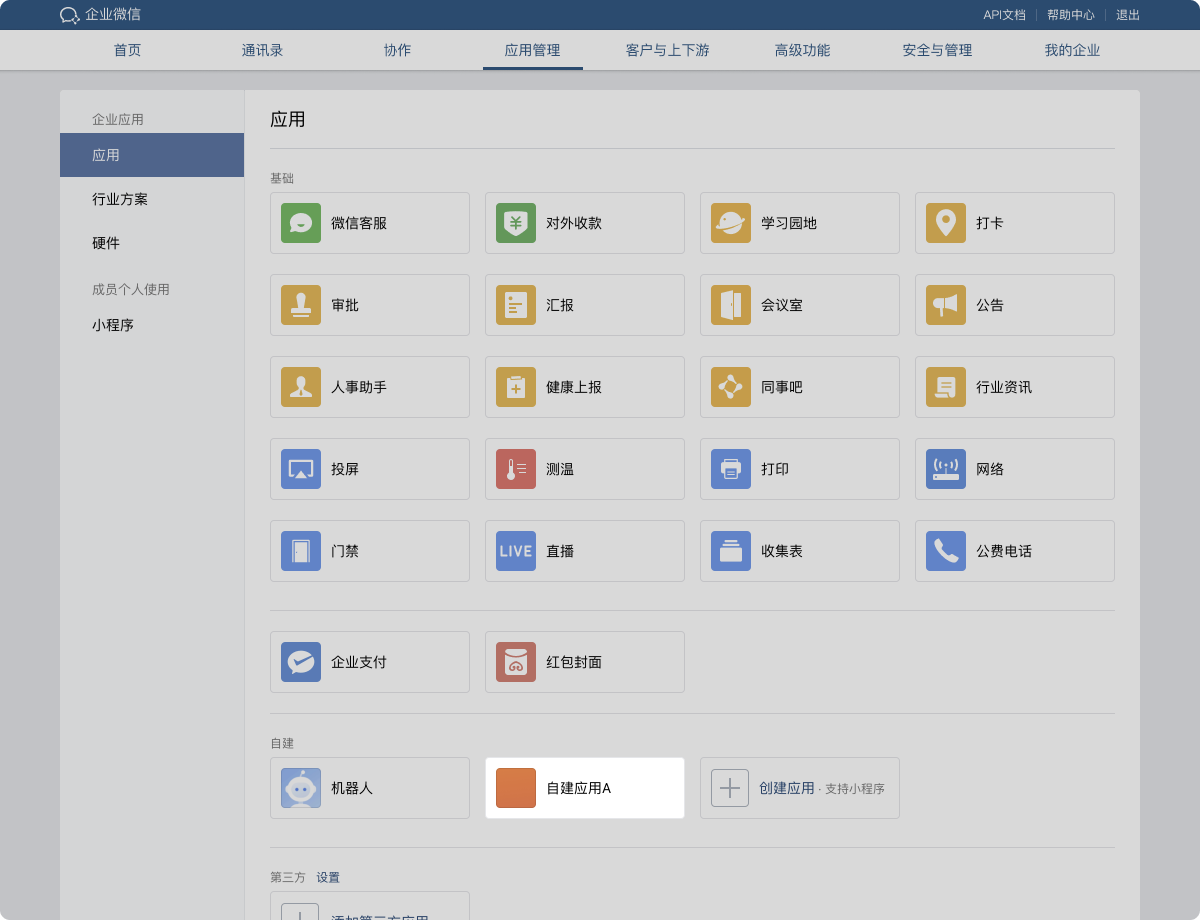Open the 公费电话 phone icon
The image size is (1200, 920).
tap(946, 551)
